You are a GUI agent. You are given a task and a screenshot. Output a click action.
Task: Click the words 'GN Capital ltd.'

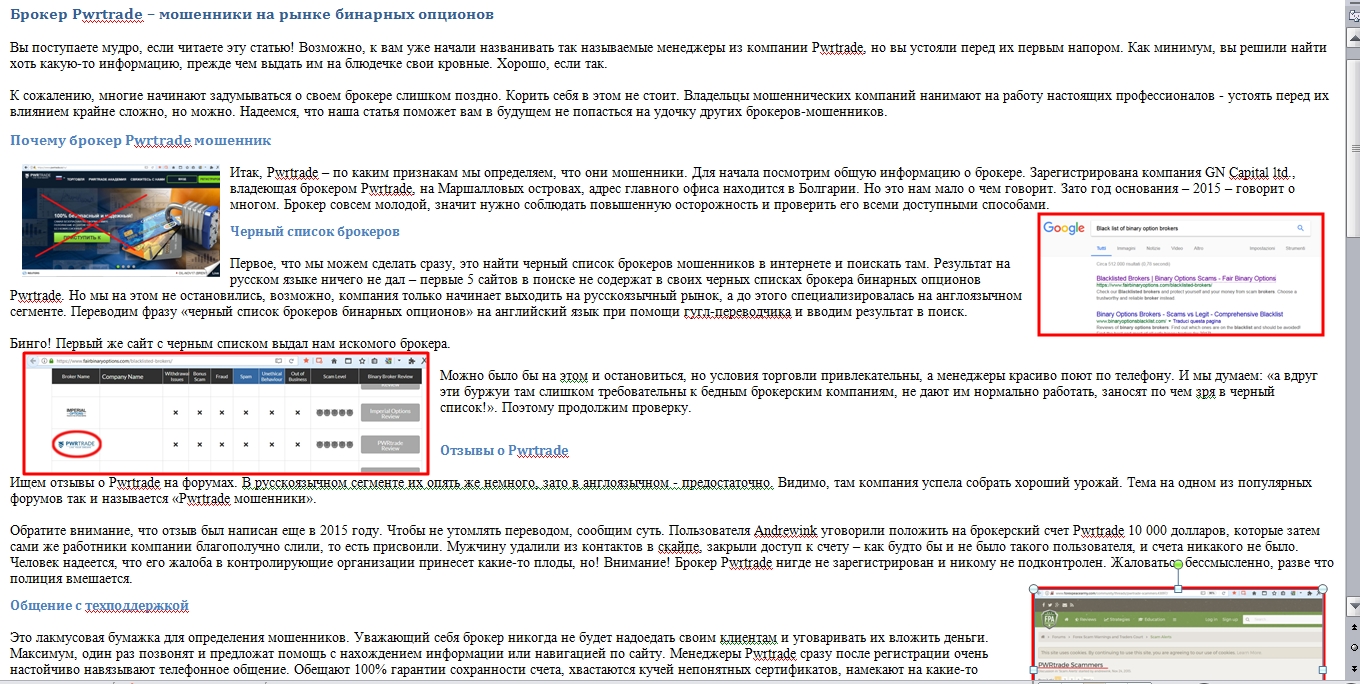(x=1247, y=171)
